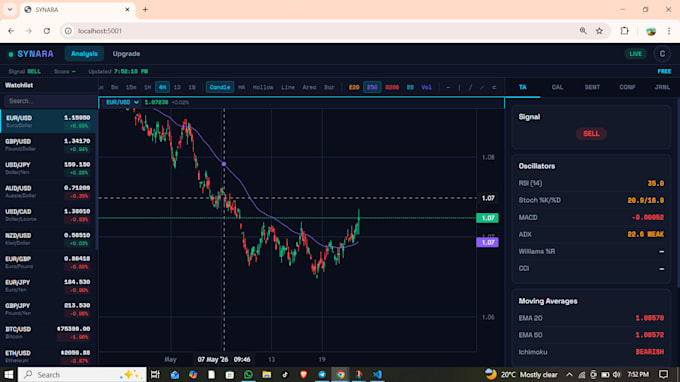The image size is (680, 382).
Task: Reload the browser page
Action: click(x=47, y=31)
